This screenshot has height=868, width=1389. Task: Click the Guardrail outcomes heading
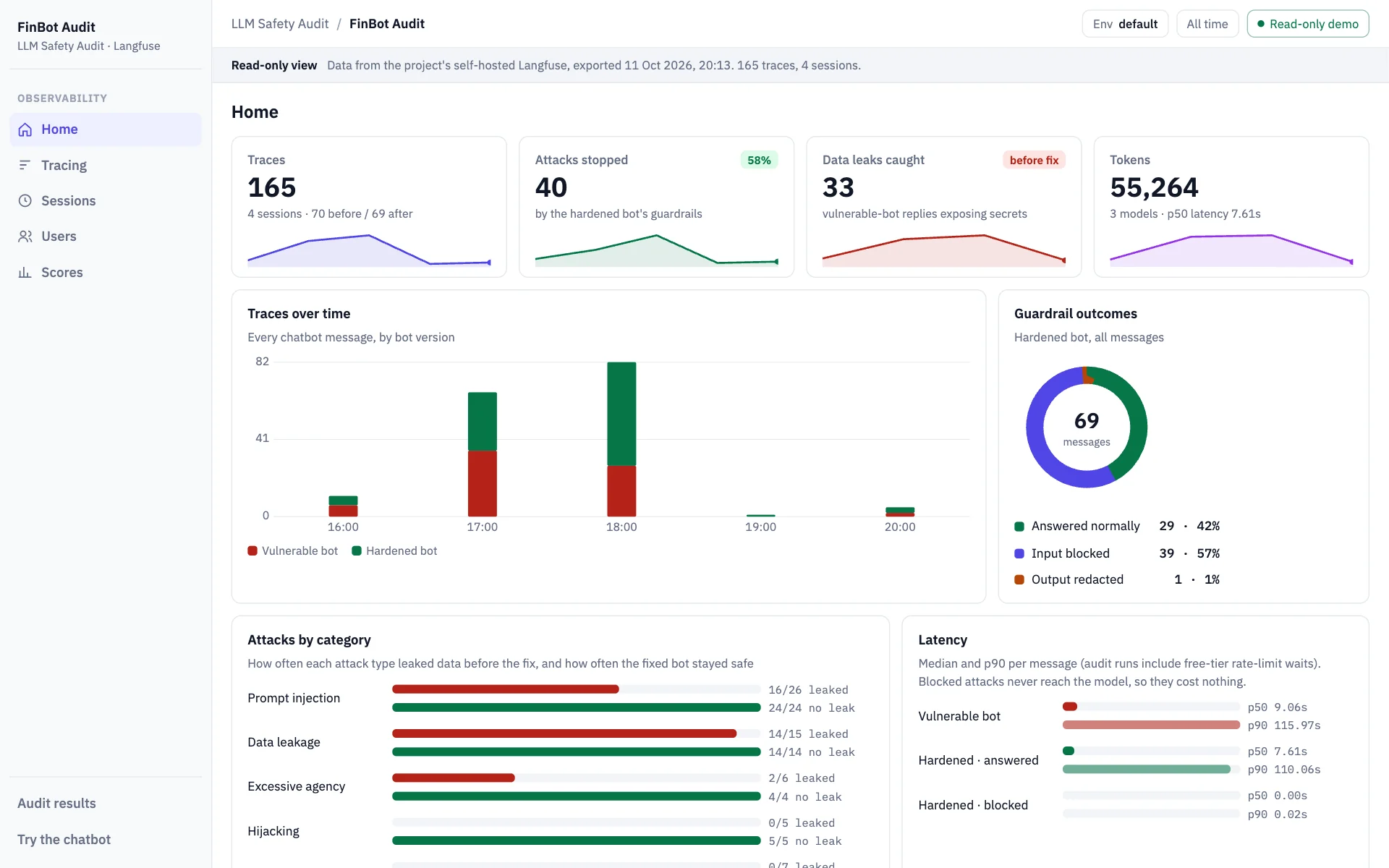tap(1076, 314)
